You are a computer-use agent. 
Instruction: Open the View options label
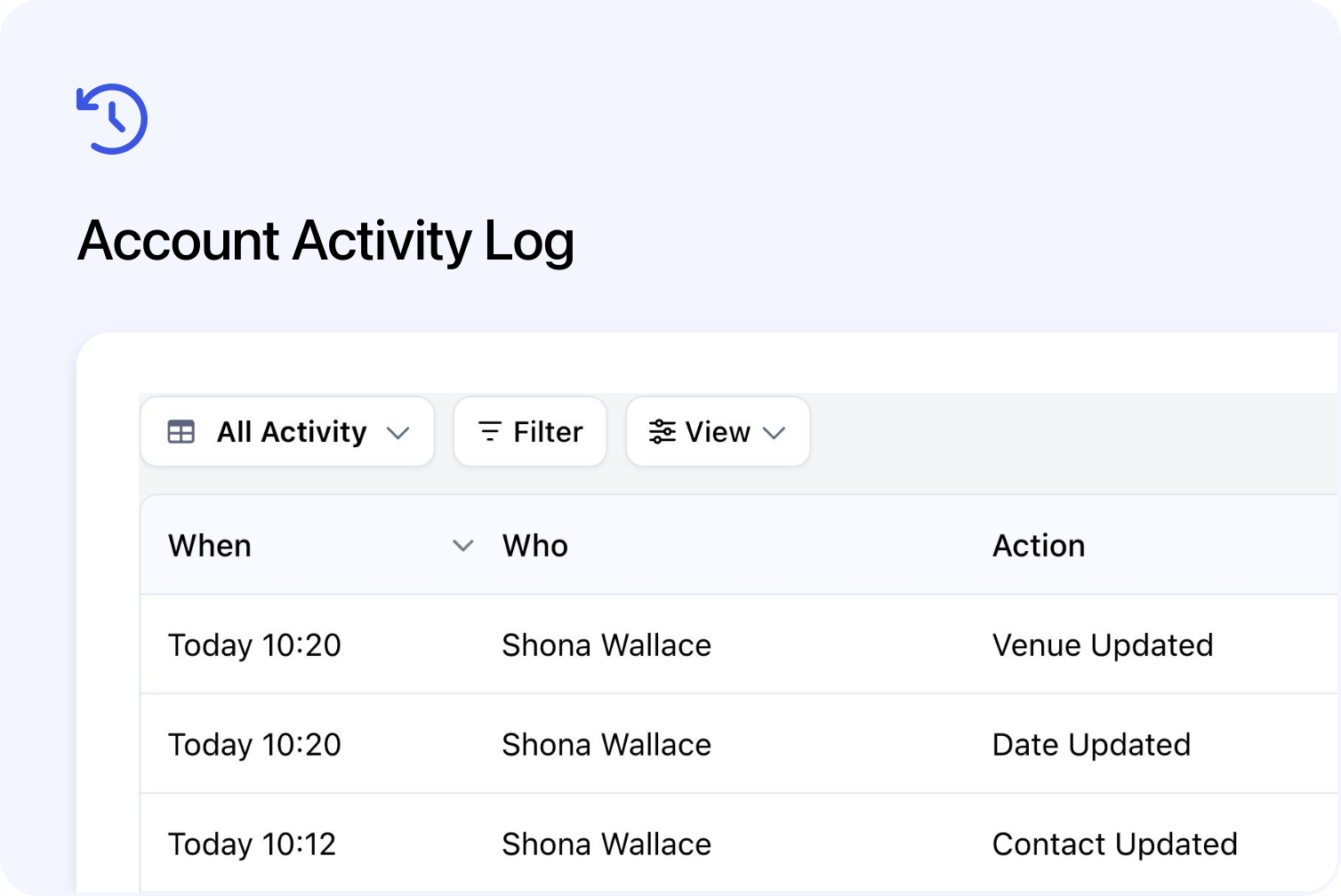[x=718, y=432]
